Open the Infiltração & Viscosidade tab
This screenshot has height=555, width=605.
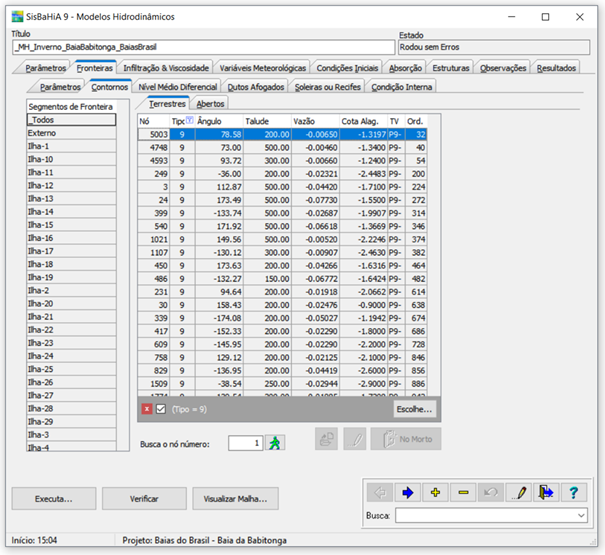pos(166,68)
